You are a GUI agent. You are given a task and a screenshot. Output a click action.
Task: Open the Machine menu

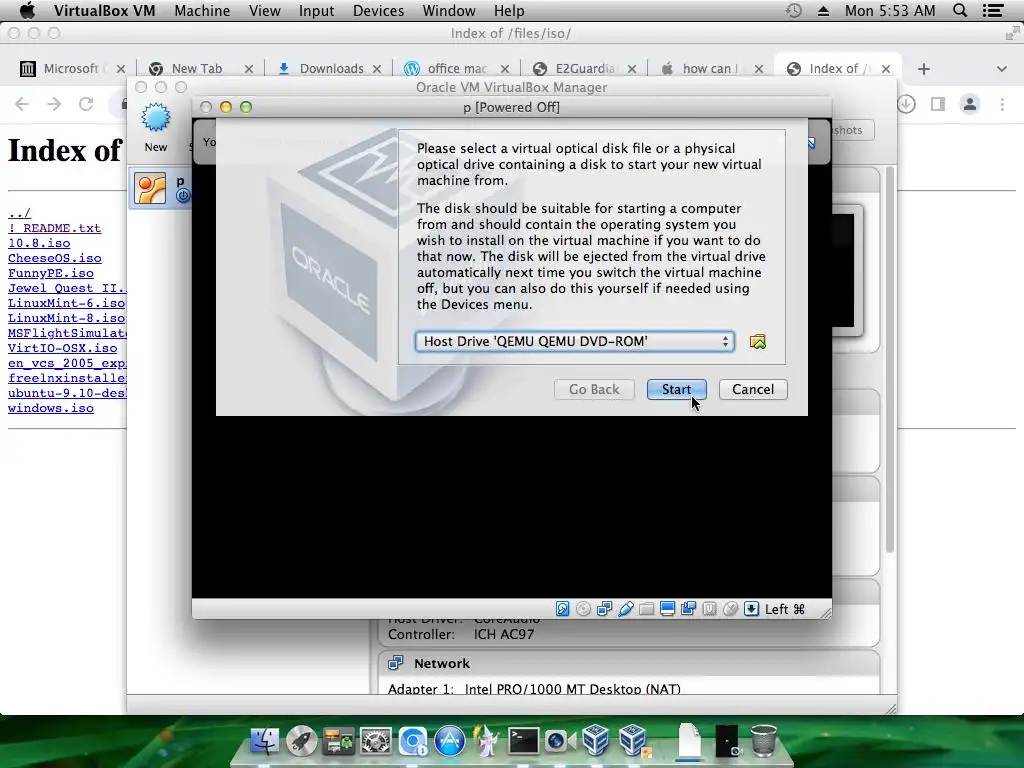(x=202, y=10)
